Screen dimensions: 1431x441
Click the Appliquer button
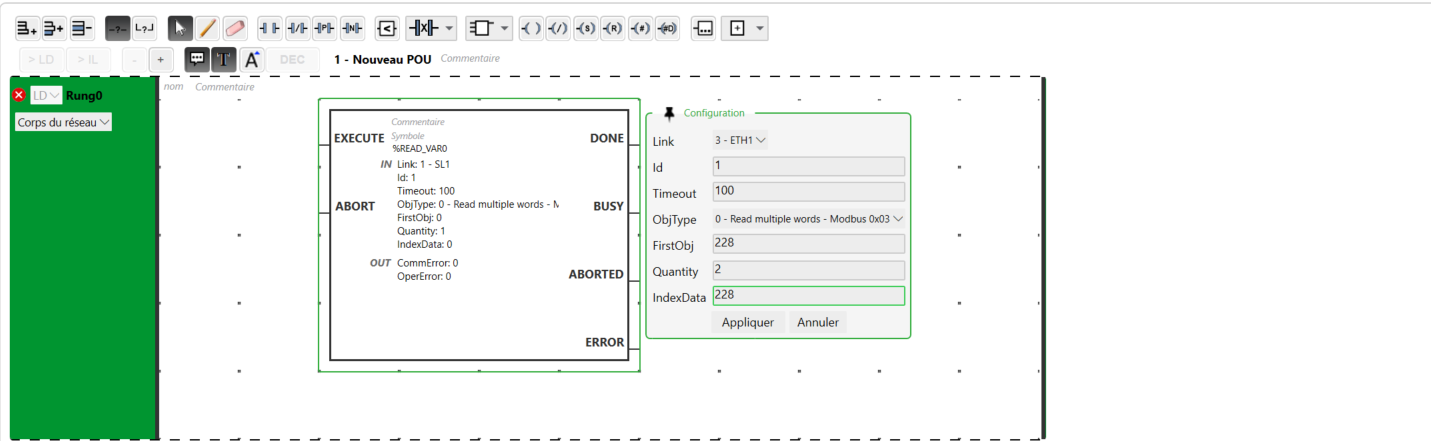pos(747,322)
